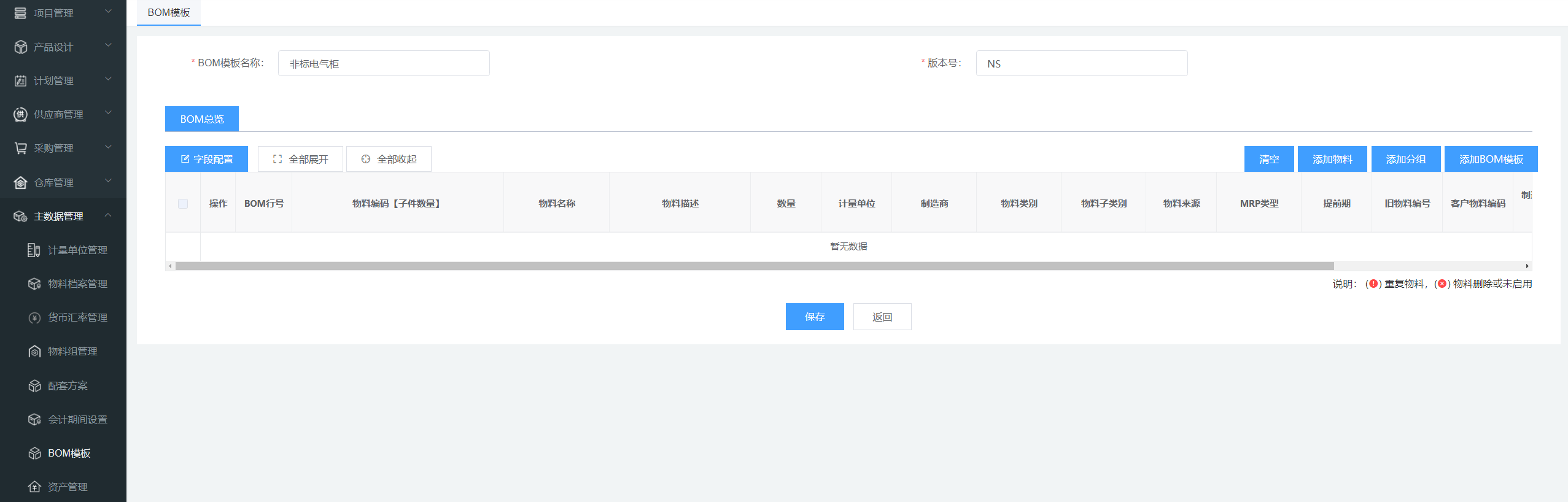The height and width of the screenshot is (502, 1568).
Task: Click the 计量单位管理 ruler icon
Action: pyautogui.click(x=34, y=250)
